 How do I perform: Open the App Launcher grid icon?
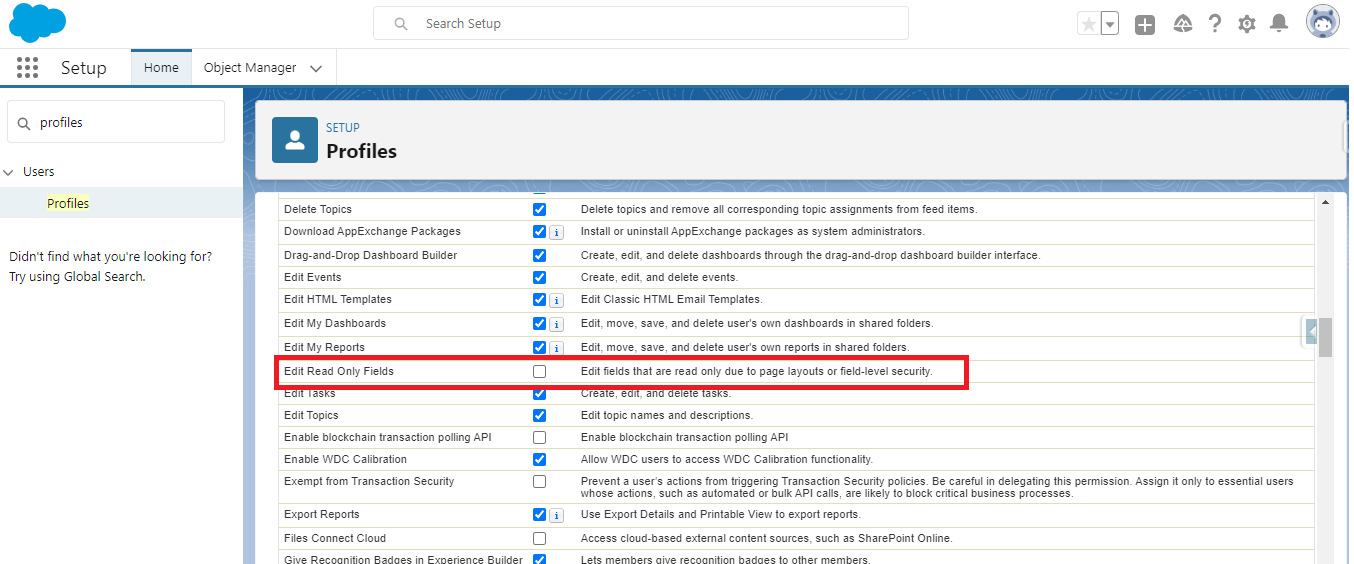(x=28, y=67)
